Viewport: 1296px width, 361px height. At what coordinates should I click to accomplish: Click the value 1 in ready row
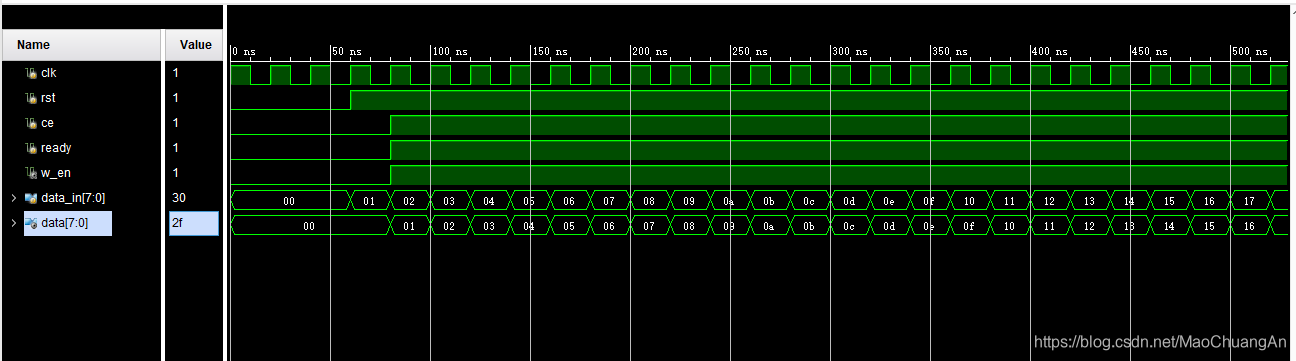pyautogui.click(x=176, y=148)
